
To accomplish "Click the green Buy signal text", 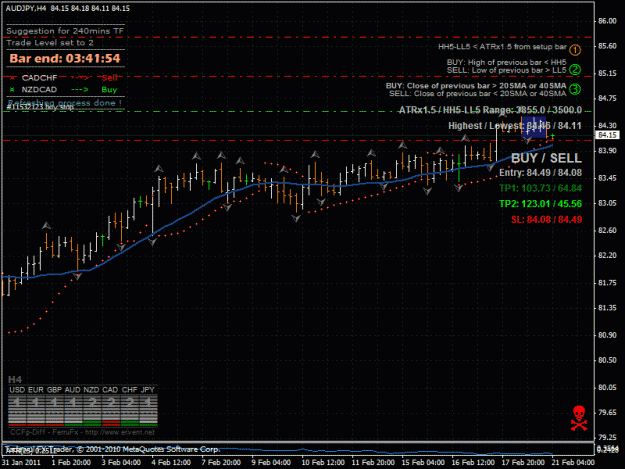I will (109, 90).
